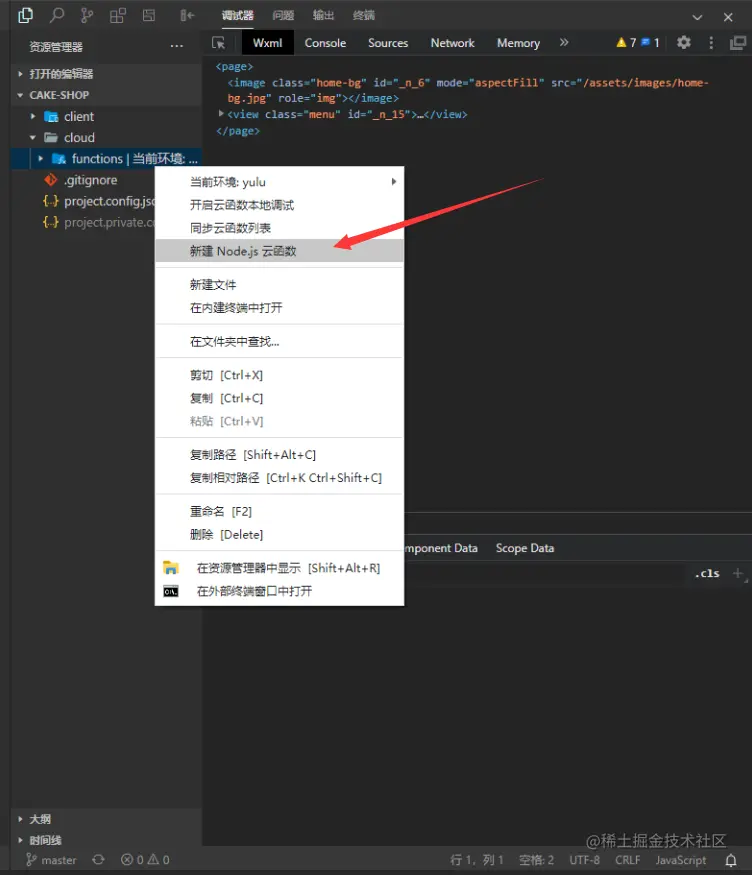Choose 复制路径 menu entry

279,455
